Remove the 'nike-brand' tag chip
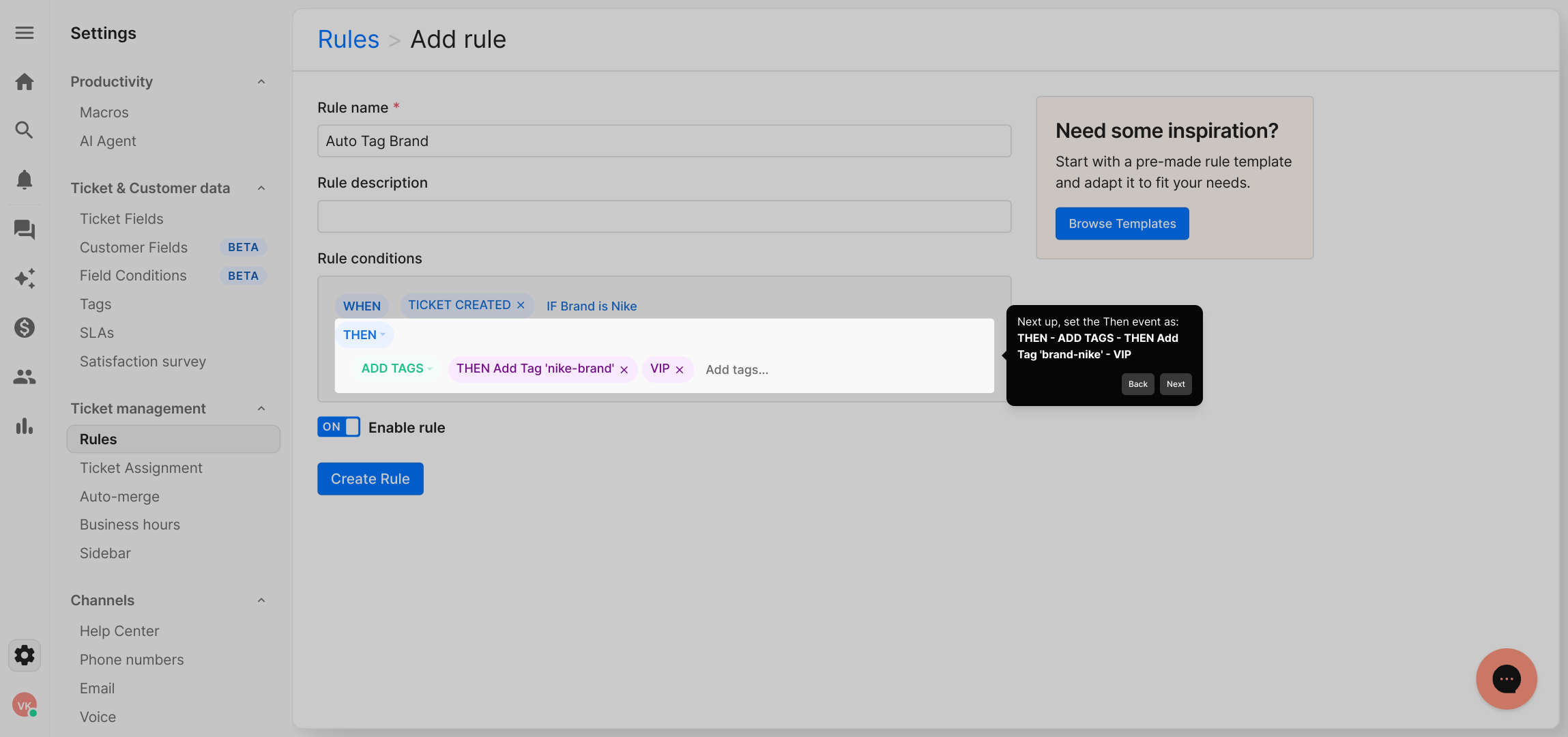The width and height of the screenshot is (1568, 737). [624, 370]
